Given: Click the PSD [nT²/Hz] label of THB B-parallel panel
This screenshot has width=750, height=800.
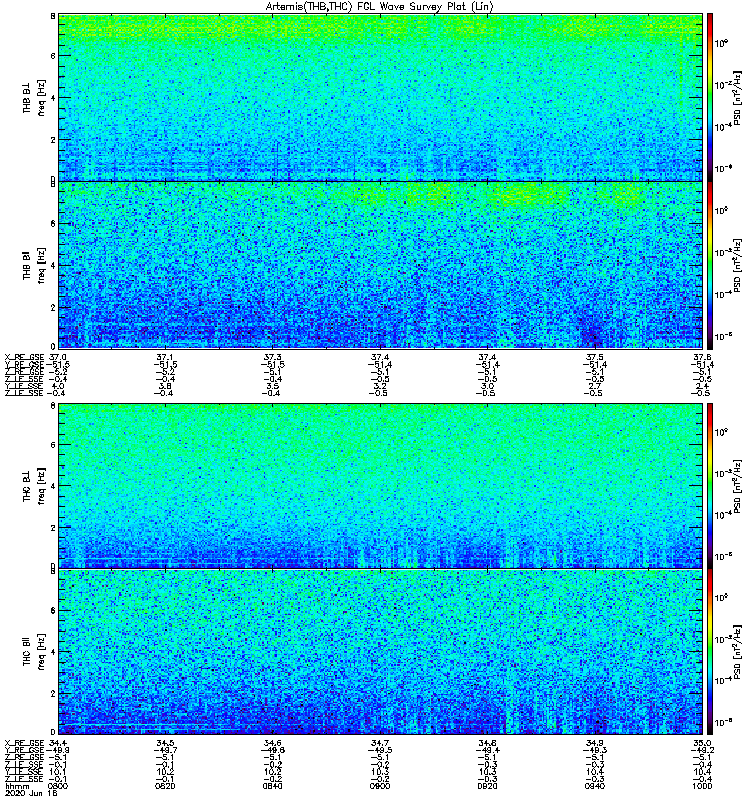Looking at the screenshot, I should pyautogui.click(x=738, y=265).
